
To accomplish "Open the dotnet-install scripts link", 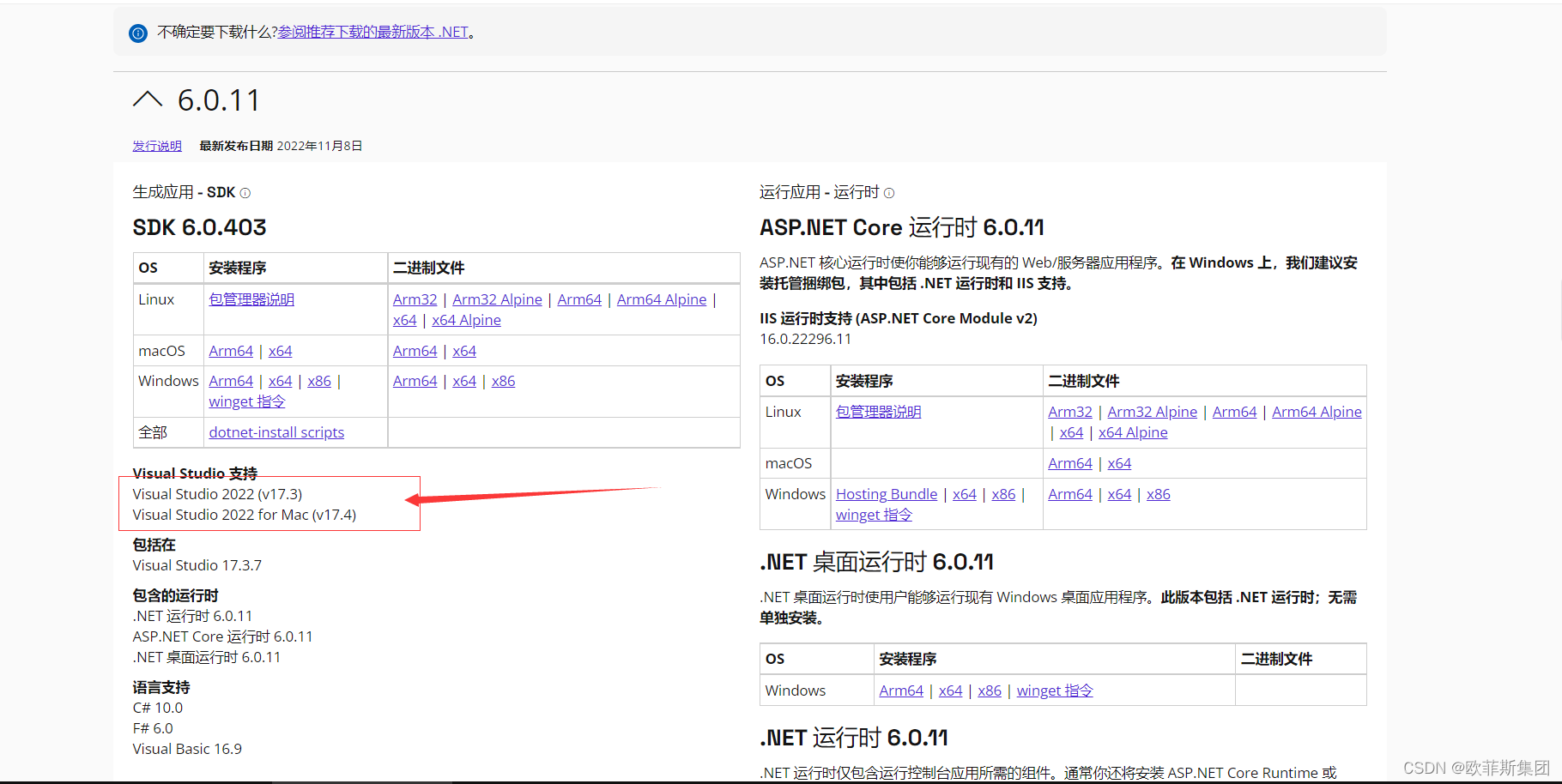I will coord(276,432).
